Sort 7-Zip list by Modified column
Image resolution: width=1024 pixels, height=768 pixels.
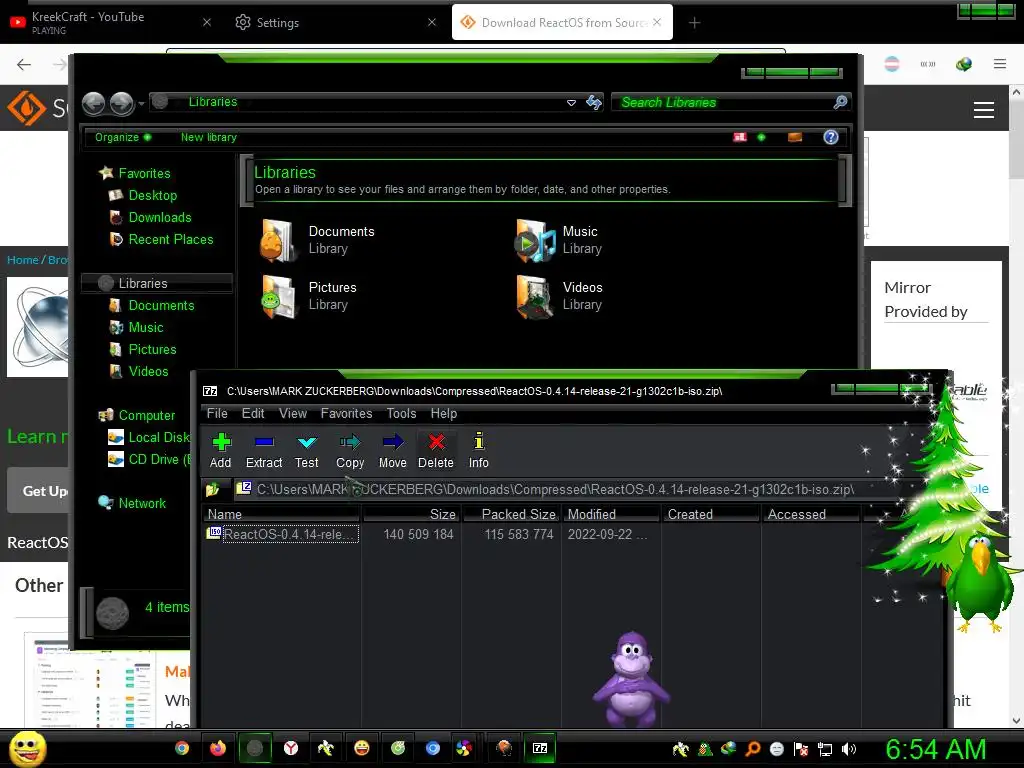point(611,514)
